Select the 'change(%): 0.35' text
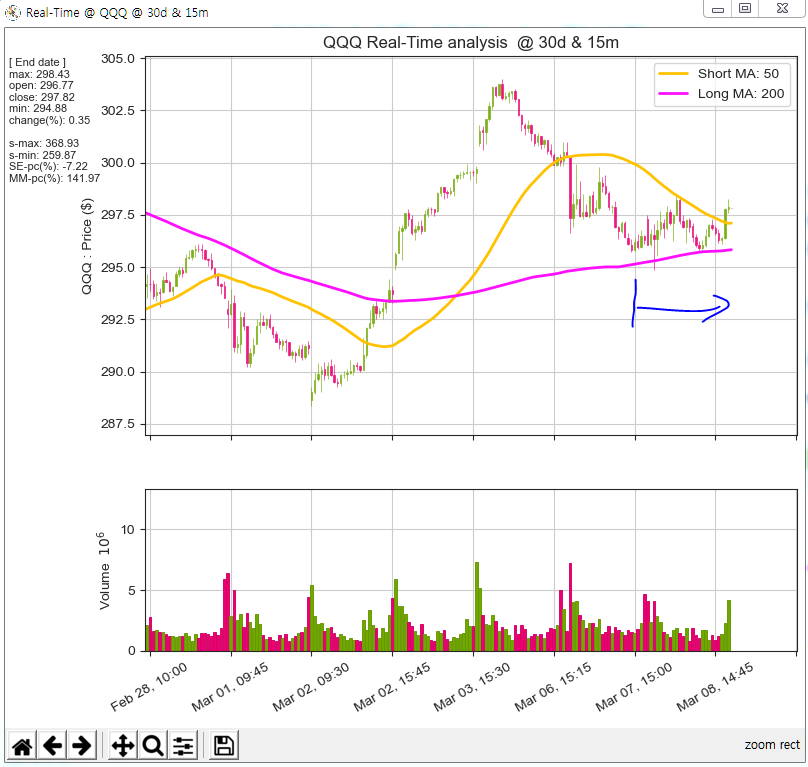 click(49, 121)
